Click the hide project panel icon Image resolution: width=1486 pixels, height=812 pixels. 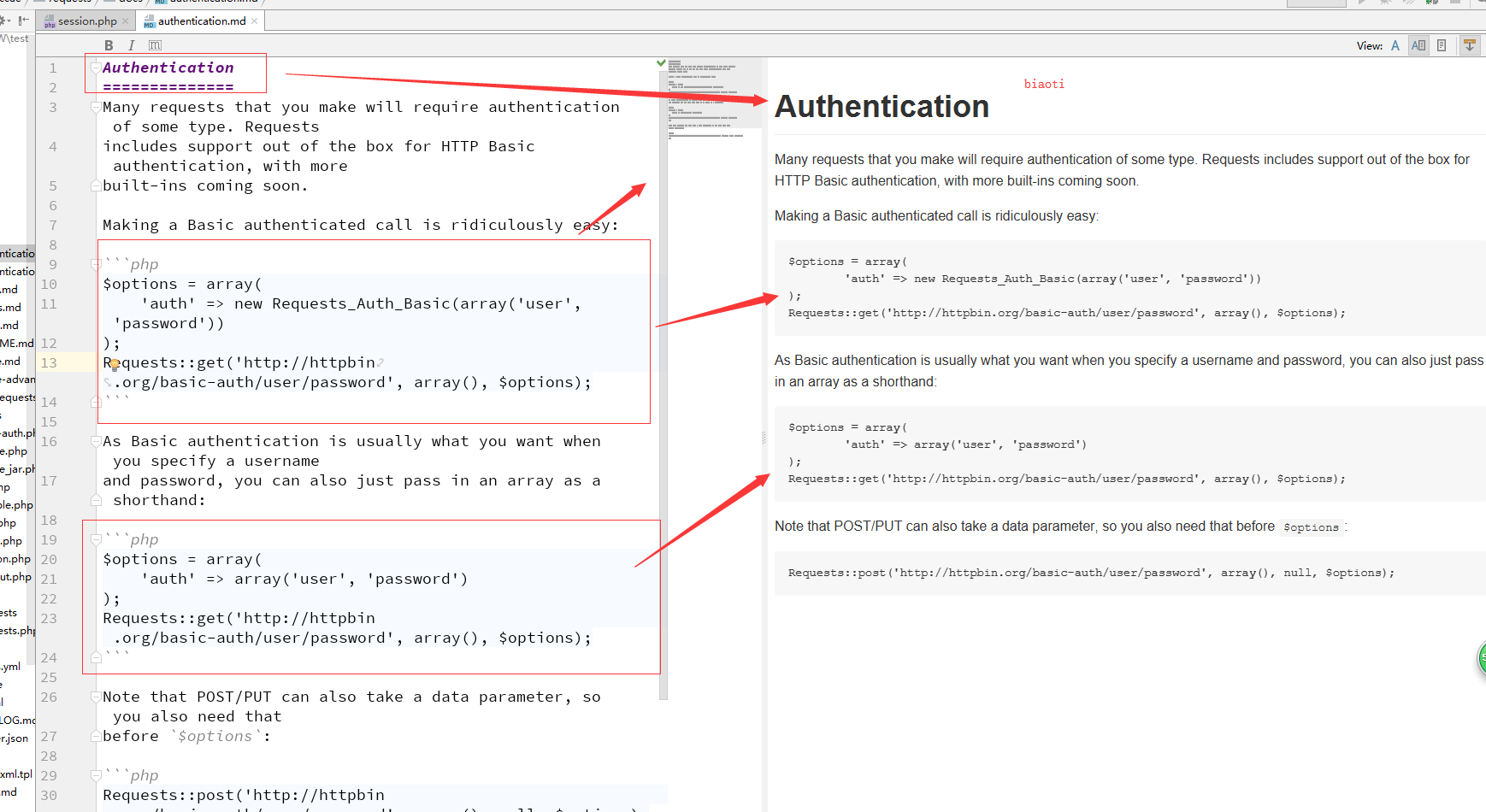point(23,21)
